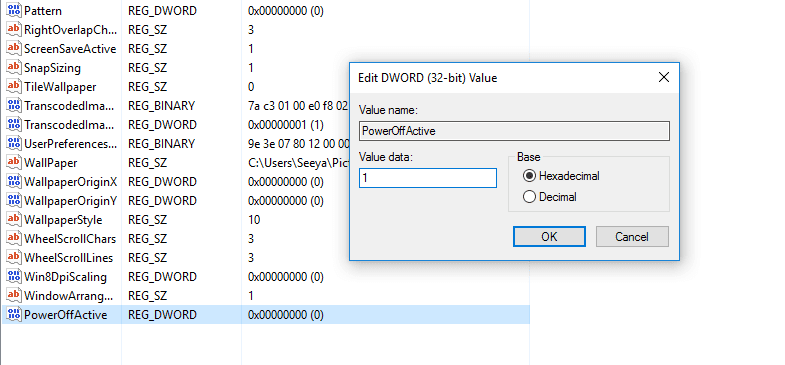The width and height of the screenshot is (785, 365).
Task: Click the WallPaper path data C:\Users\Seeya
Action: [298, 163]
